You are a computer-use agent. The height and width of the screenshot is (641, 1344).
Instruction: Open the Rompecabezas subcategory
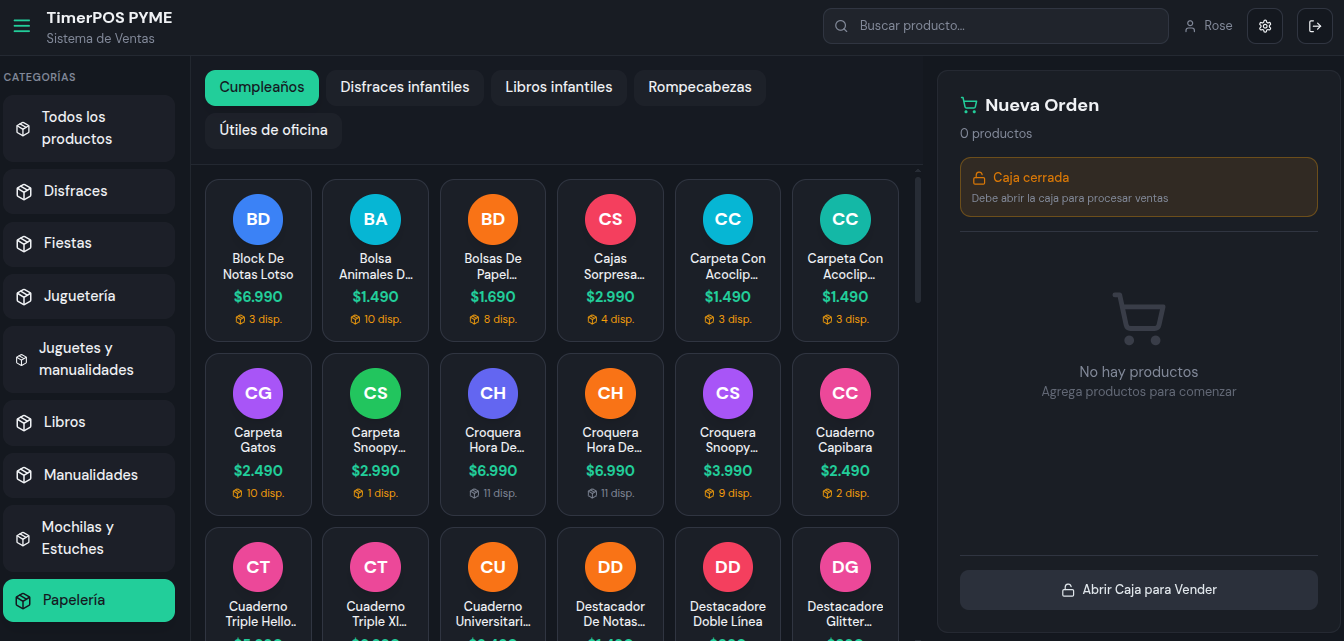point(699,88)
